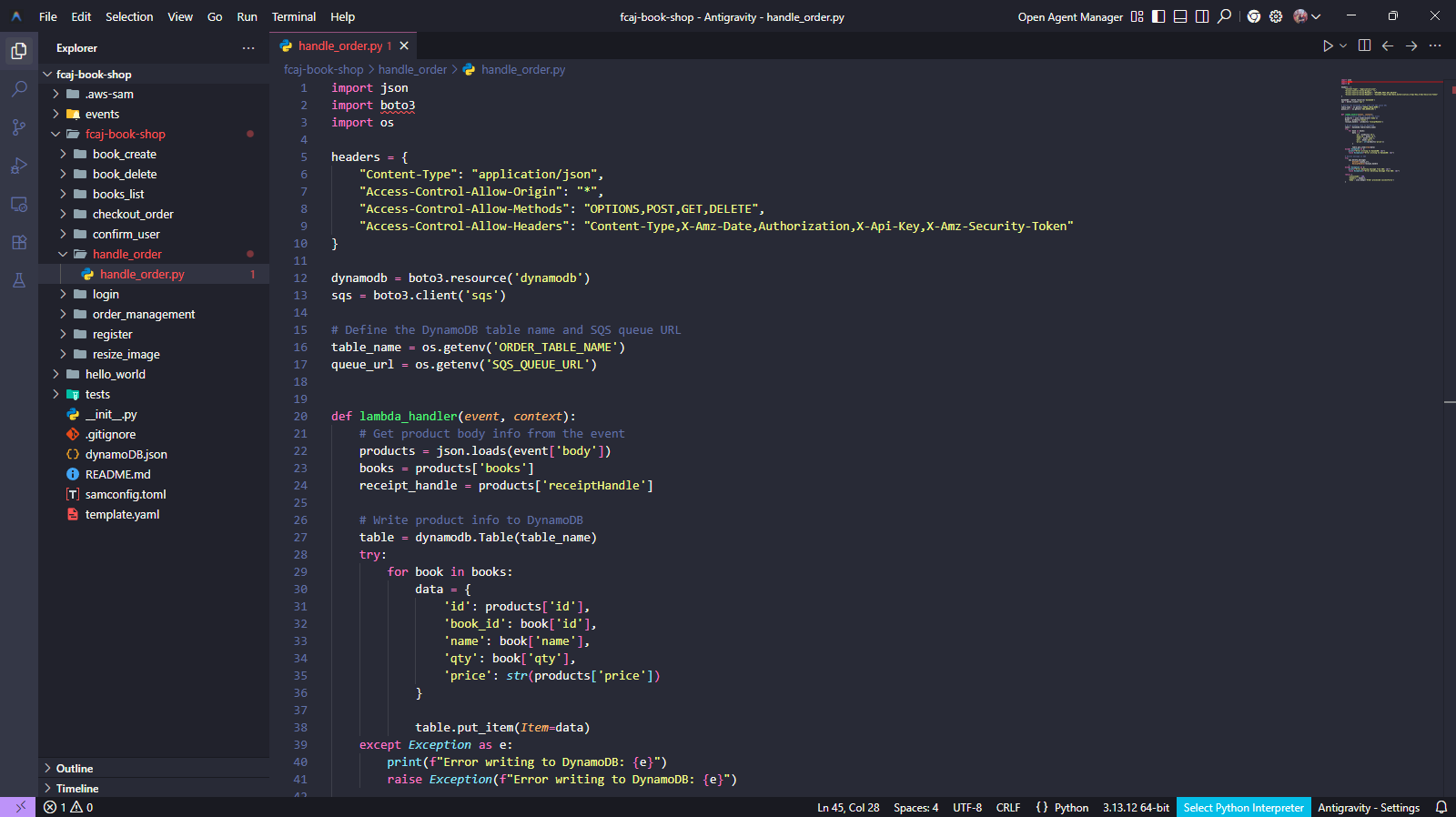This screenshot has height=817, width=1456.
Task: Toggle the primary side bar visibility
Action: [x=1158, y=16]
